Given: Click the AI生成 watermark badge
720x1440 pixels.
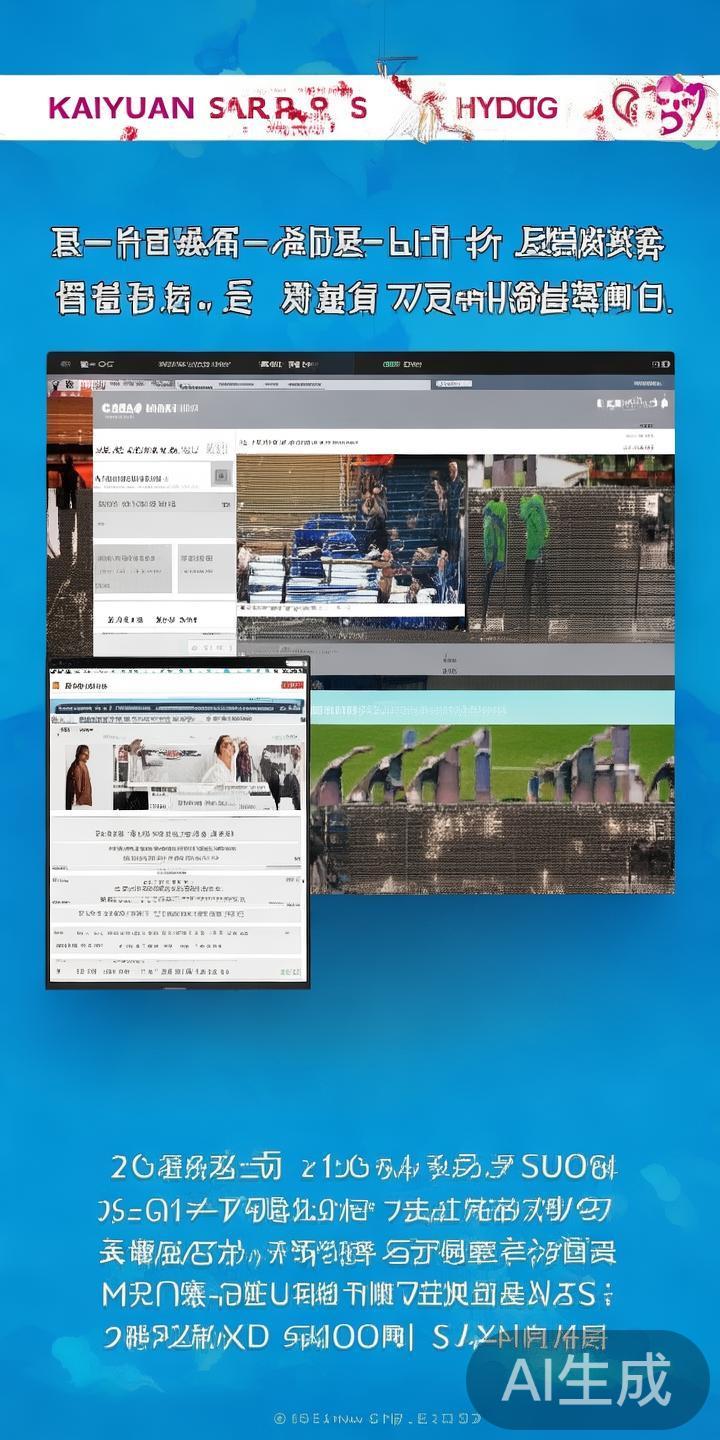Looking at the screenshot, I should pyautogui.click(x=587, y=1380).
